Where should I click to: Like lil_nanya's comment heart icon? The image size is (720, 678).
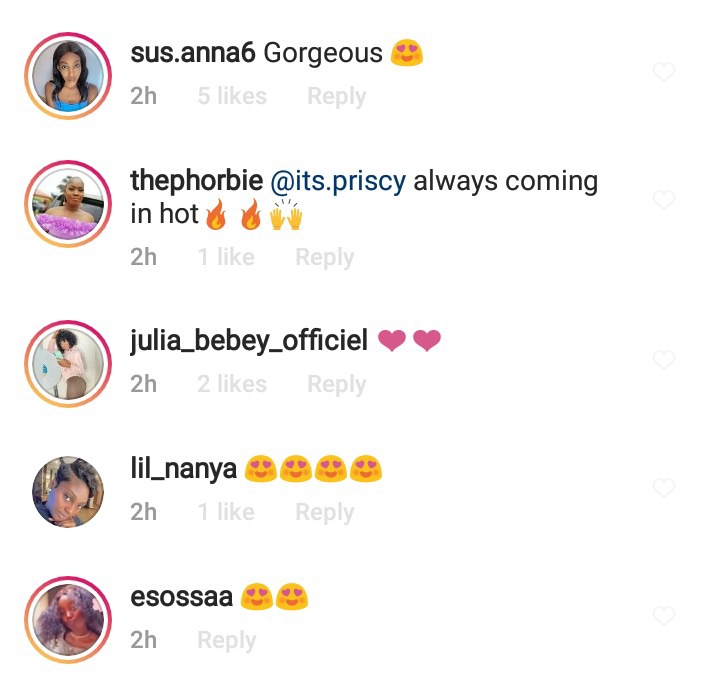pos(664,488)
